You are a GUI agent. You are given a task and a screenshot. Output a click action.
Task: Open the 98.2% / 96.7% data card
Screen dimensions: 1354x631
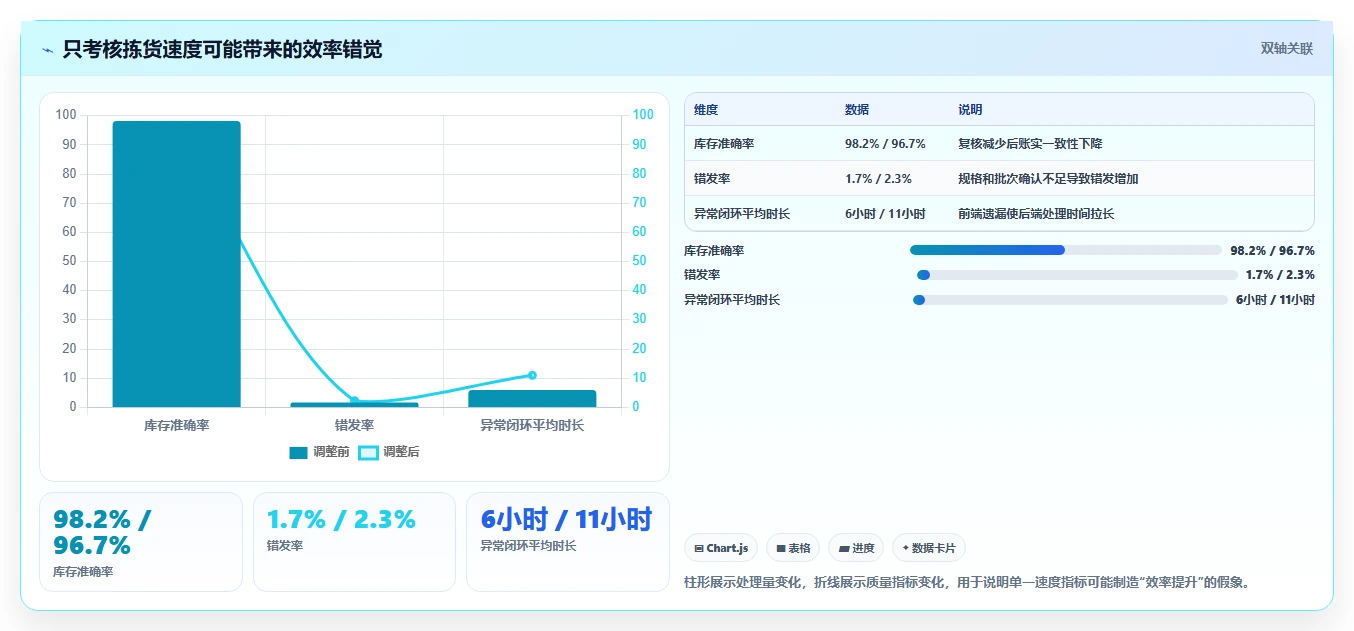(x=141, y=542)
